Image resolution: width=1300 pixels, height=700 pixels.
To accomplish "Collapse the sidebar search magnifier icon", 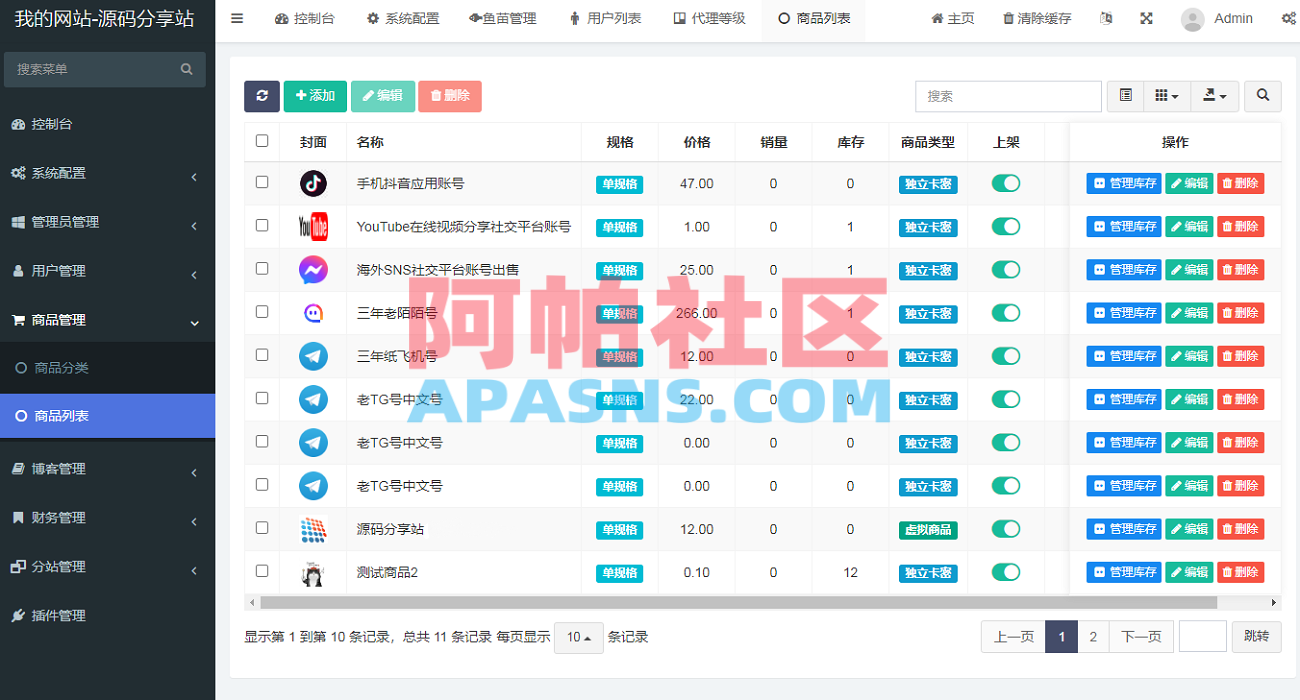I will (186, 69).
